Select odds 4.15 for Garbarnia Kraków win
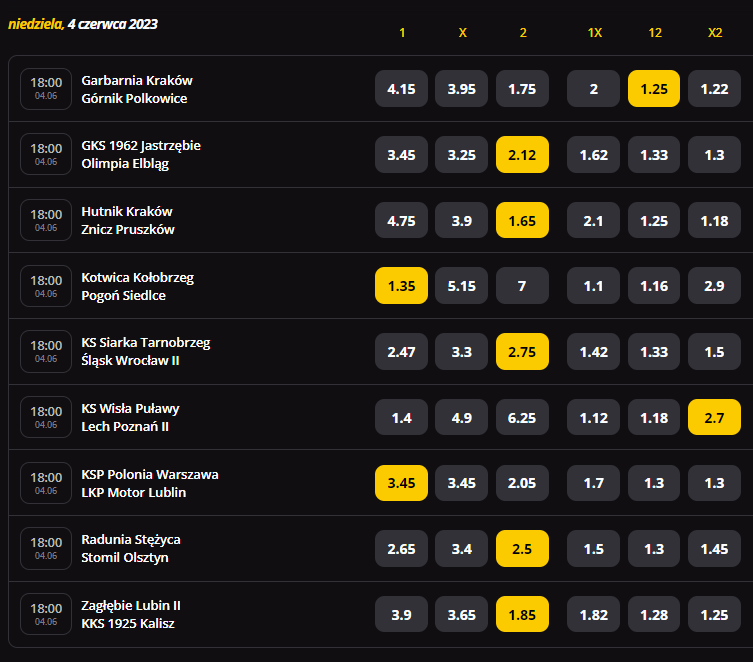753x662 pixels. [401, 89]
